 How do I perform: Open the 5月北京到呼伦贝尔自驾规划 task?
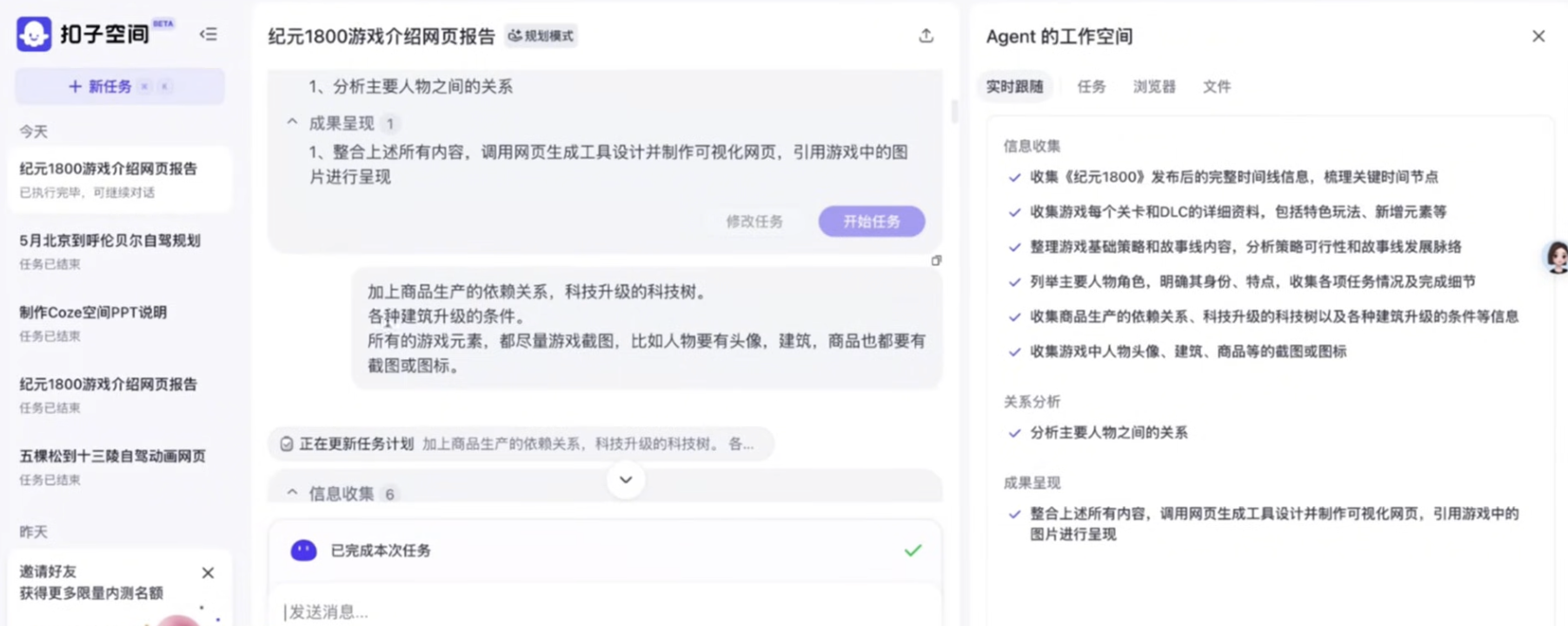[x=120, y=251]
